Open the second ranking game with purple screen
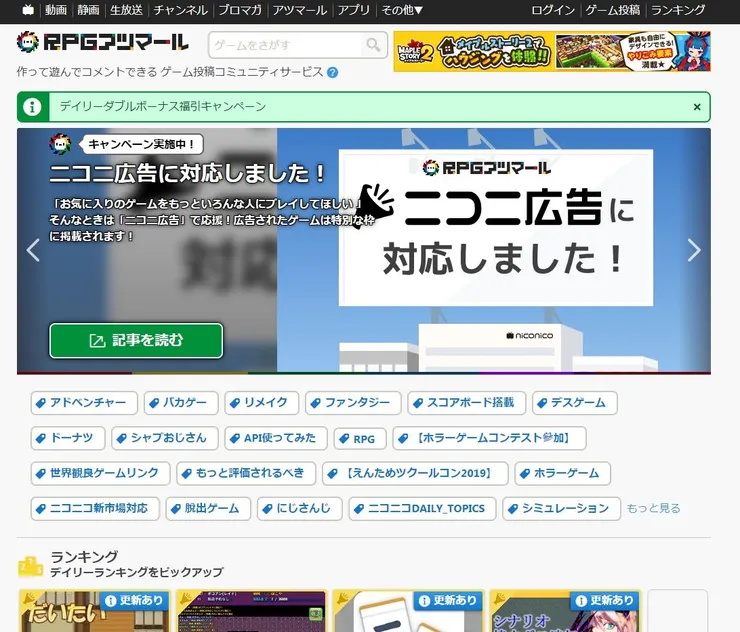The image size is (740, 632). tap(252, 611)
